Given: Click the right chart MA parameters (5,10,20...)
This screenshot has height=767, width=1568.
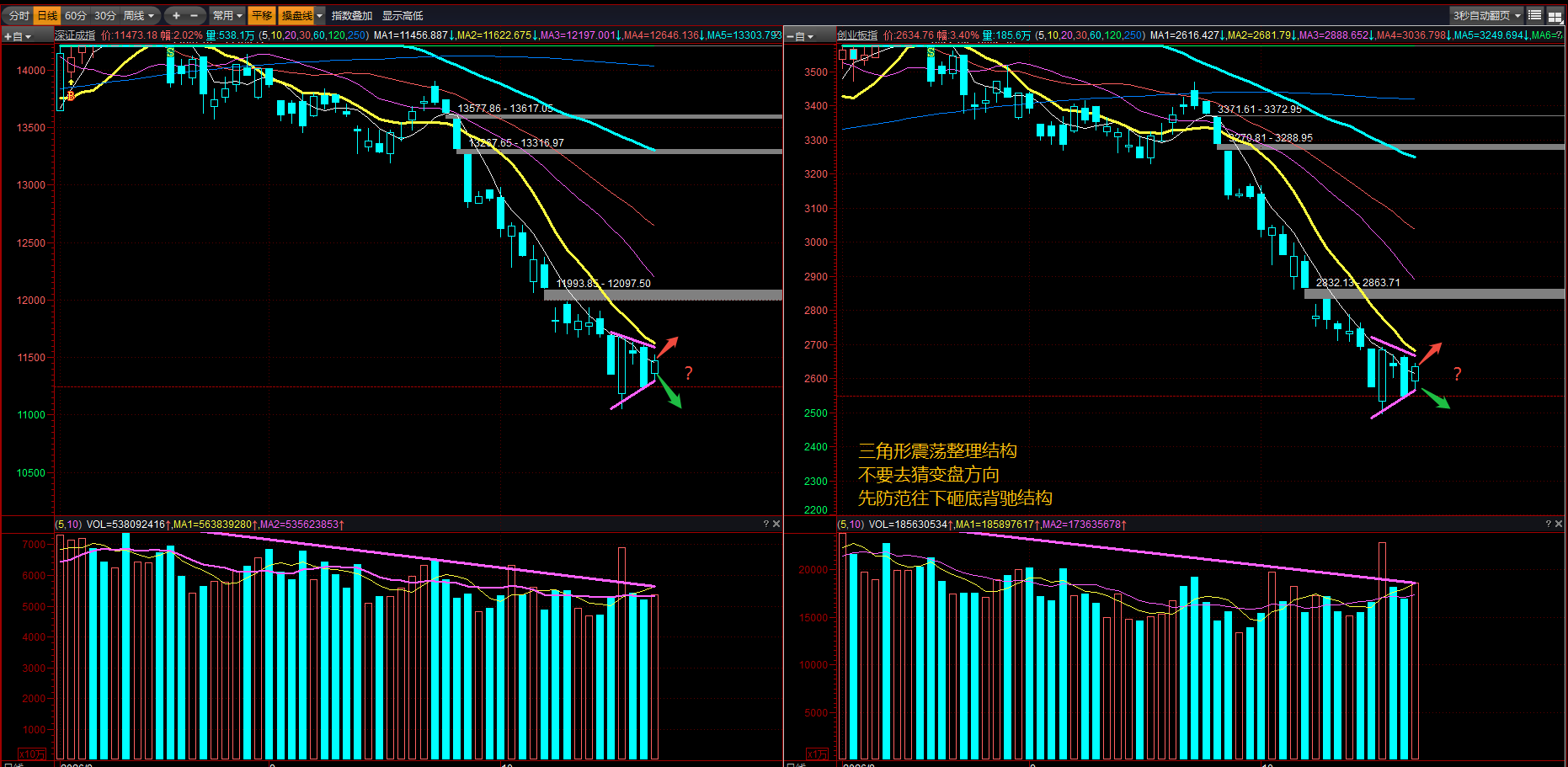Looking at the screenshot, I should (1090, 35).
